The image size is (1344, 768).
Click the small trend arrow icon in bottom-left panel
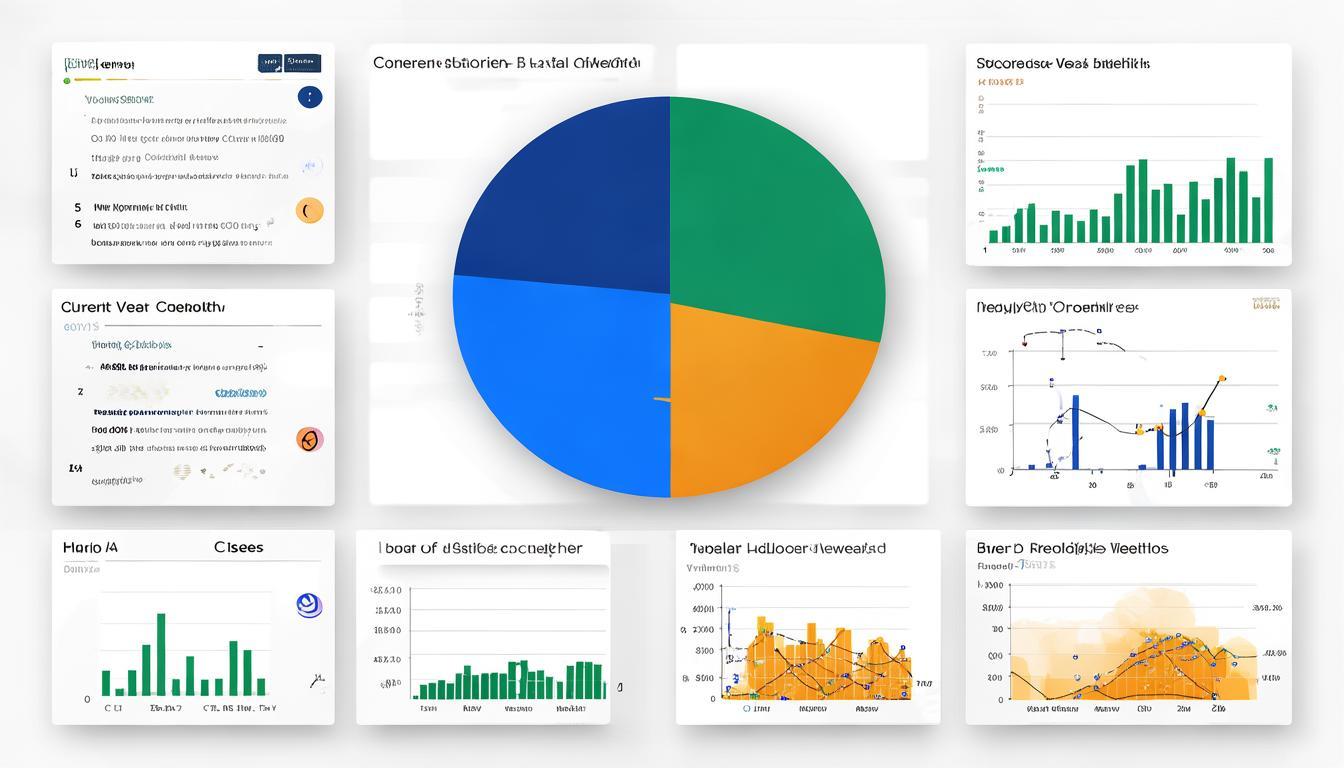[318, 682]
